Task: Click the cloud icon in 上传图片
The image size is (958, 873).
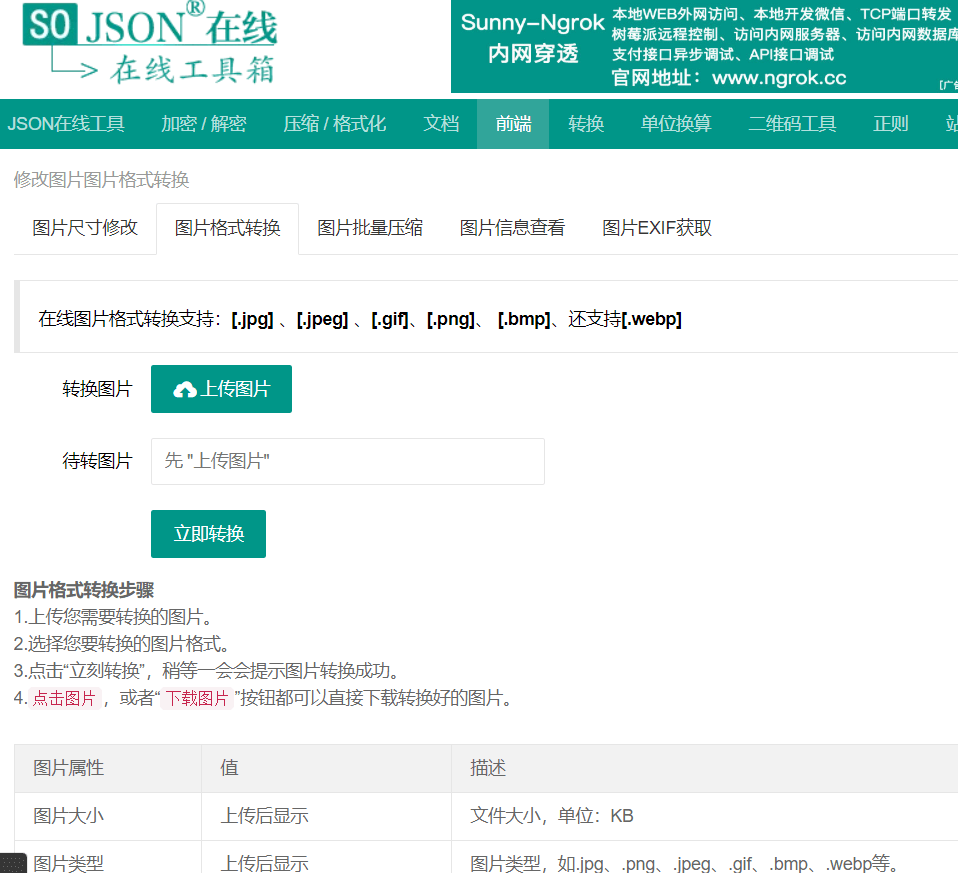Action: (x=185, y=390)
